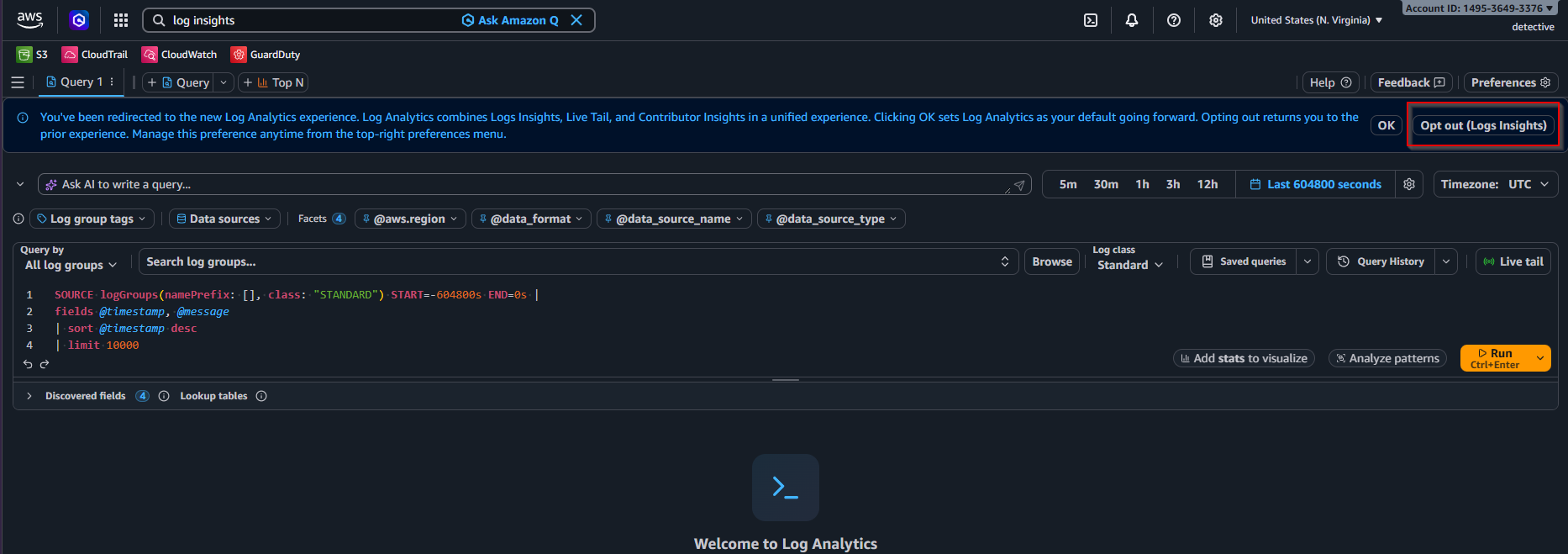1568x554 pixels.
Task: Open CloudShell terminal icon
Action: tap(1091, 20)
